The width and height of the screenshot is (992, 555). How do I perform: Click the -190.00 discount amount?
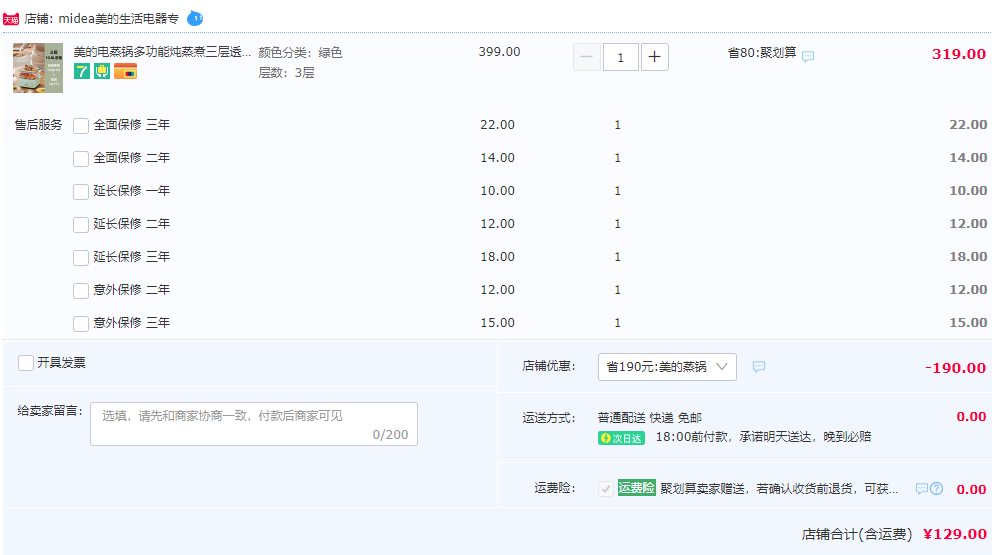[955, 368]
